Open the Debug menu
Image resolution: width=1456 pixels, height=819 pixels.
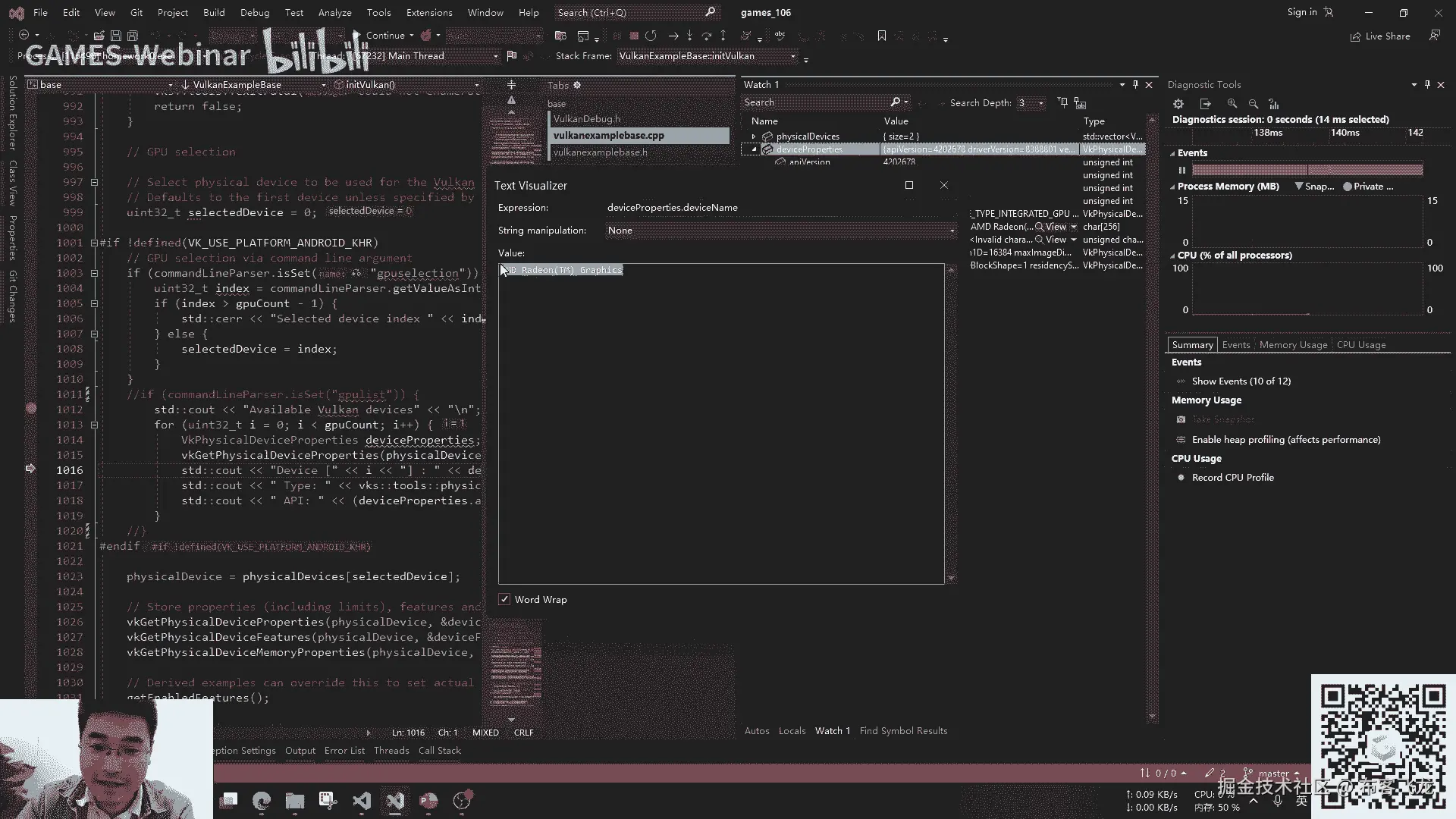pyautogui.click(x=254, y=12)
